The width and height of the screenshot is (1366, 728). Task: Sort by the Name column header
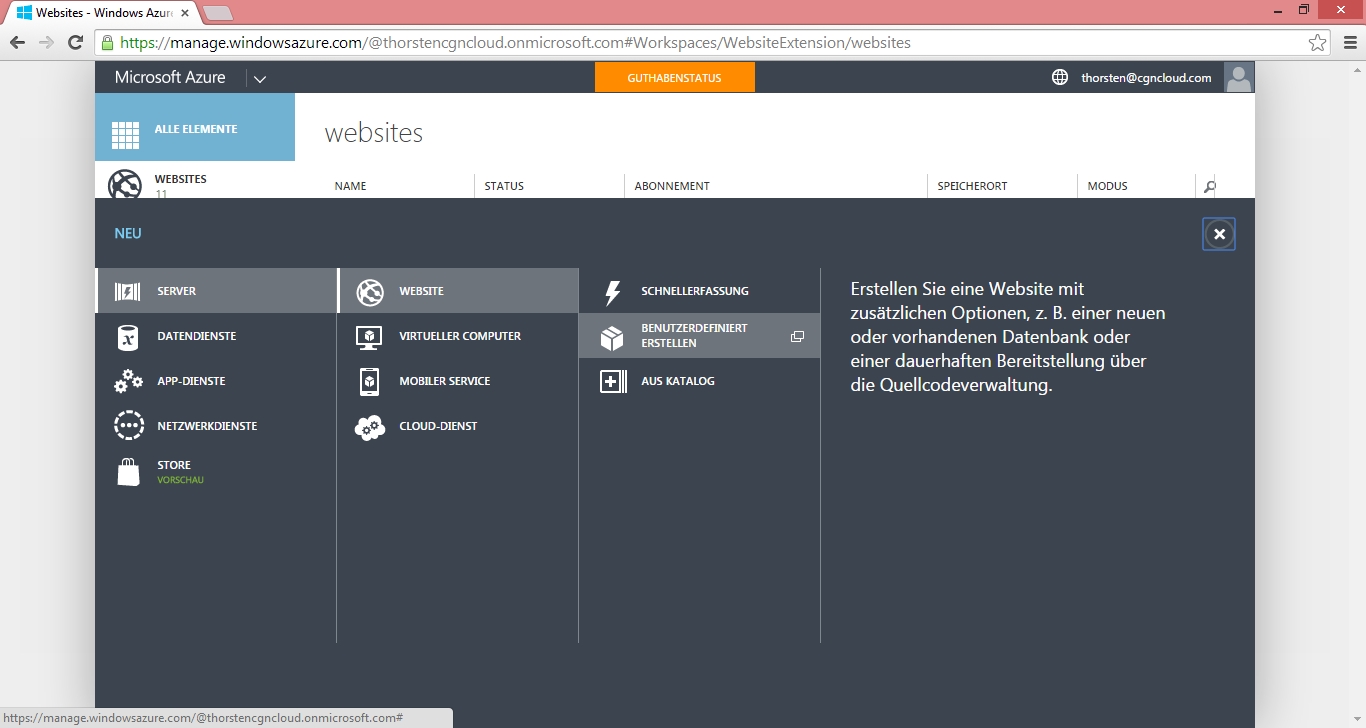click(350, 186)
